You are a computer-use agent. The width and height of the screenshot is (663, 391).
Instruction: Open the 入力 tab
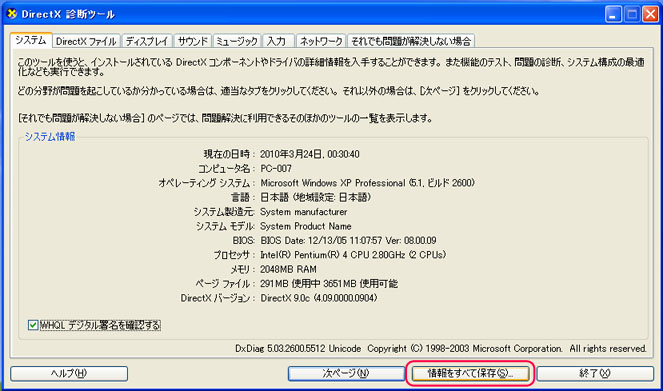tap(278, 41)
